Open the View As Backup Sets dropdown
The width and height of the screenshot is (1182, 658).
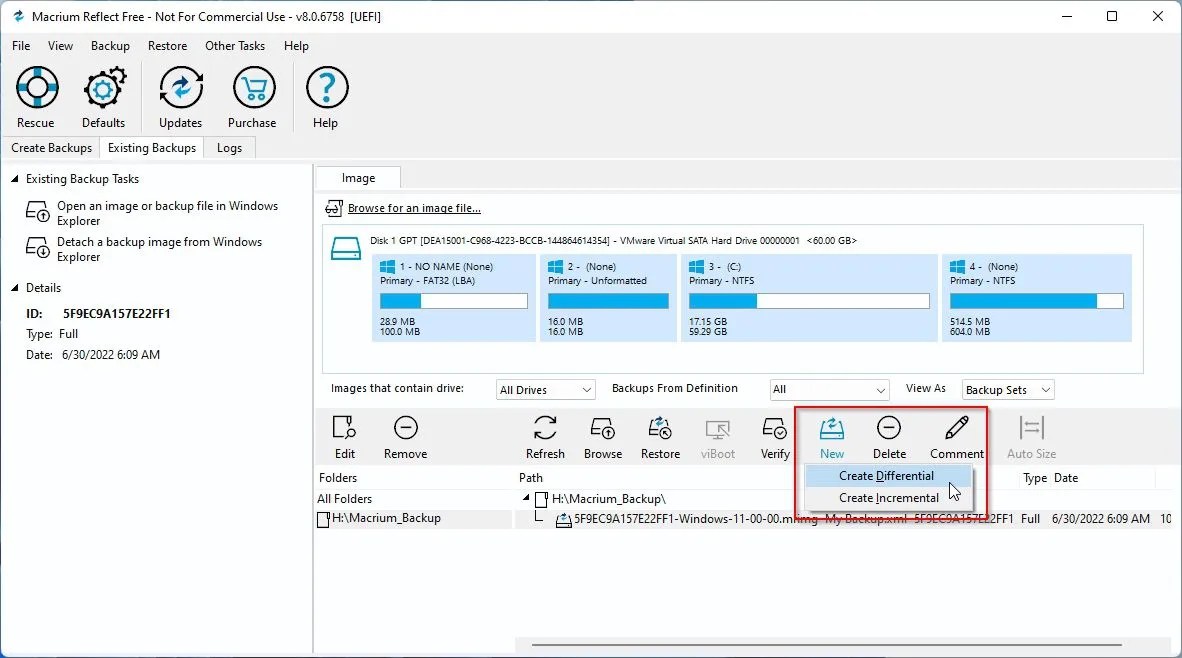(x=1007, y=389)
